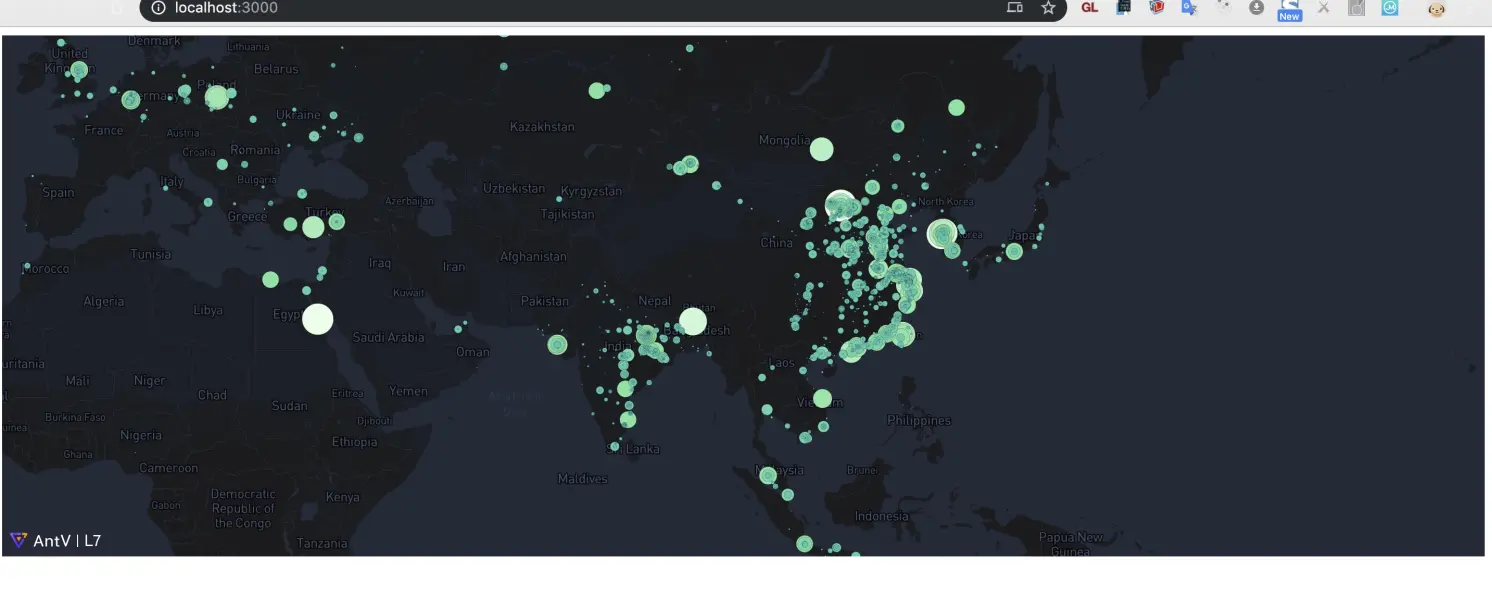This screenshot has width=1492, height=596.
Task: Click the Spain map label
Action: (x=58, y=192)
